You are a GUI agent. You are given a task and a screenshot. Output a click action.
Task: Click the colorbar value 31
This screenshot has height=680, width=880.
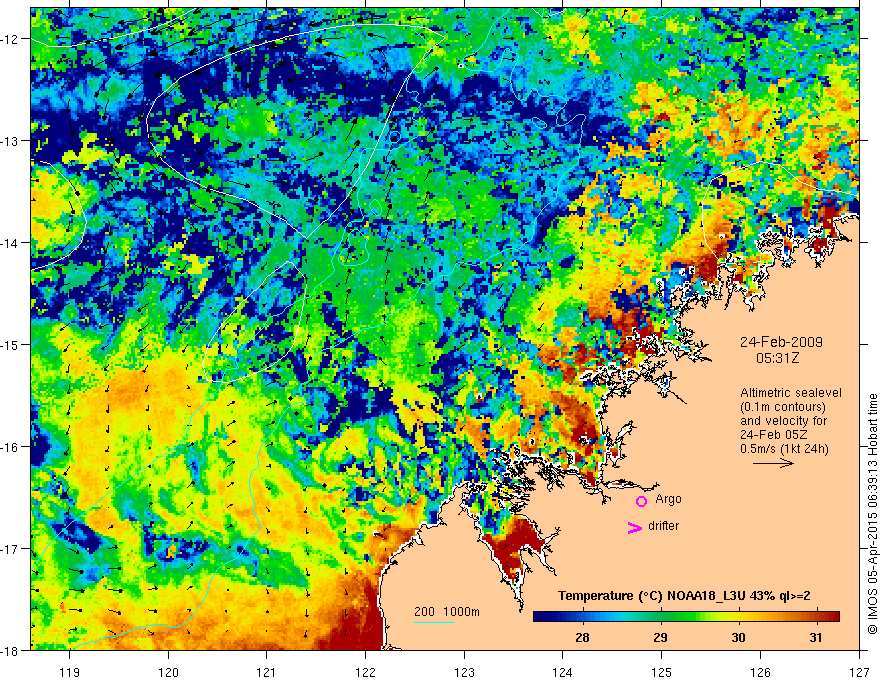coord(817,637)
